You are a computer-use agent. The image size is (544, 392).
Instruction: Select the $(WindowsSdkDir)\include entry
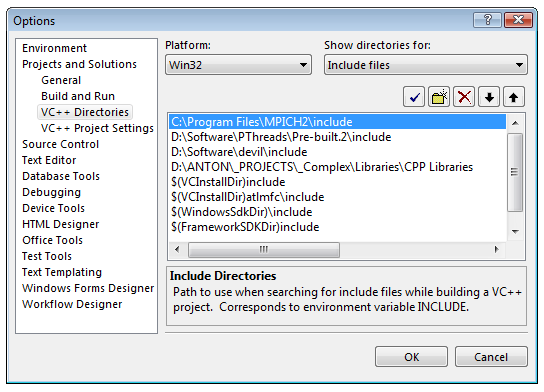337,212
